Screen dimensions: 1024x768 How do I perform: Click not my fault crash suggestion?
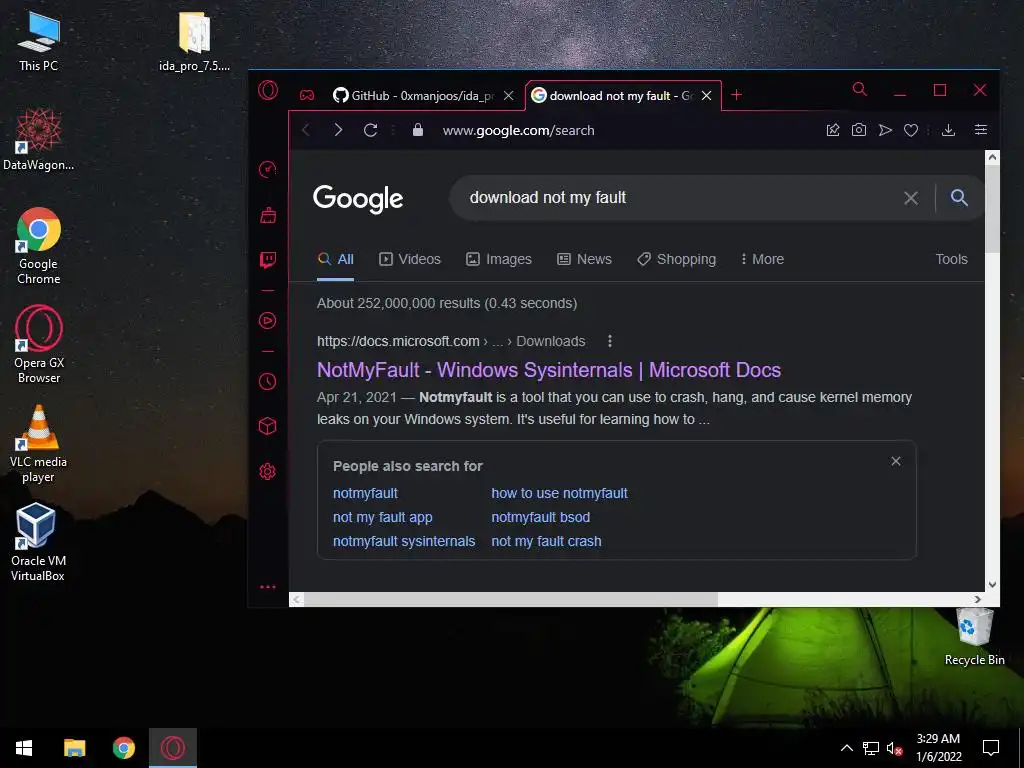click(x=546, y=541)
